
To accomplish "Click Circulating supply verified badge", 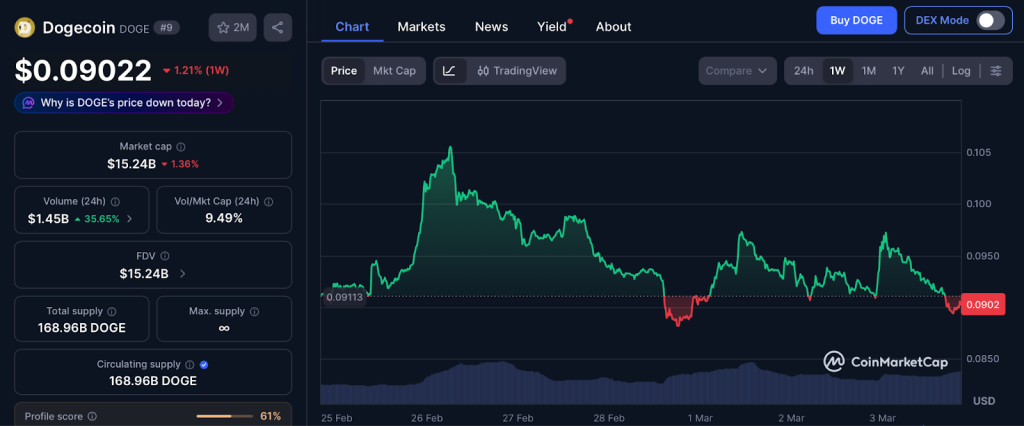I will pos(204,365).
